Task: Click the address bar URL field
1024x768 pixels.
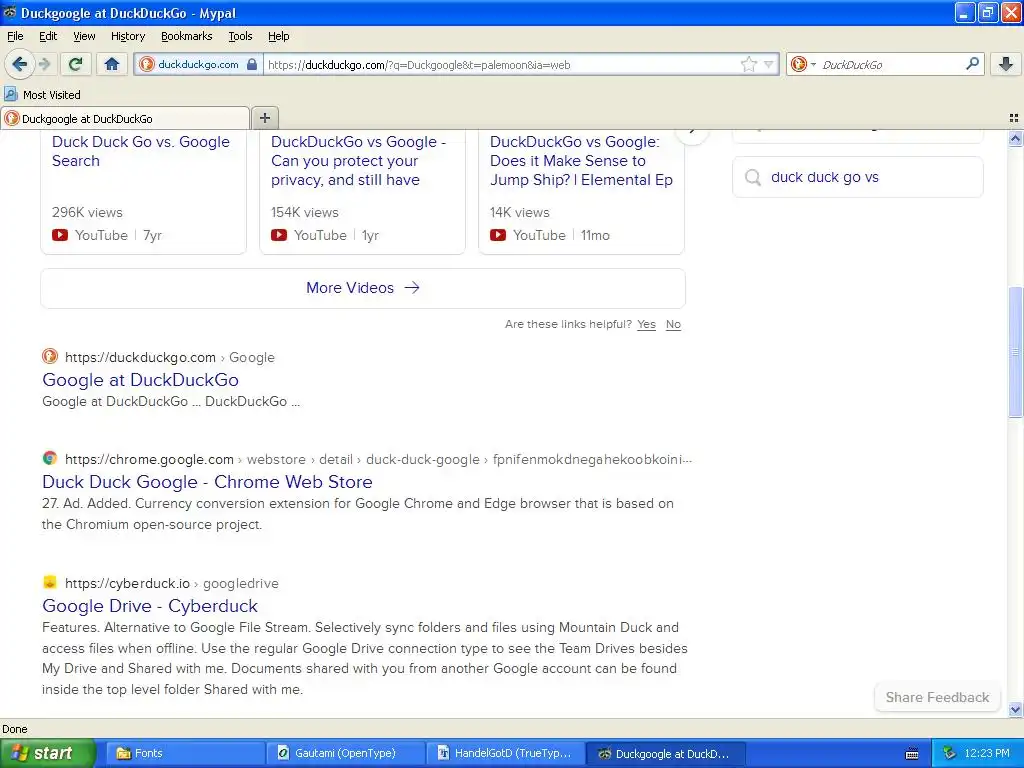Action: click(x=502, y=65)
